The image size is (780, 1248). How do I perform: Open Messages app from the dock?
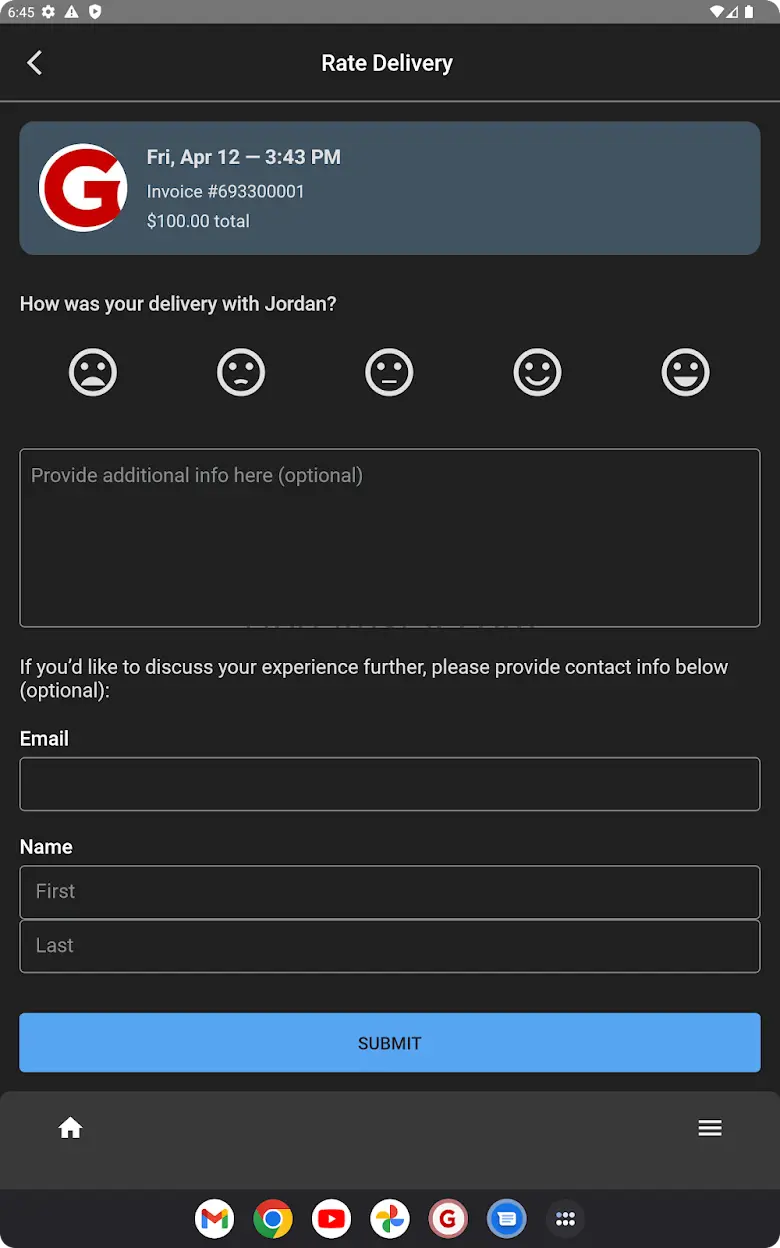[507, 1219]
